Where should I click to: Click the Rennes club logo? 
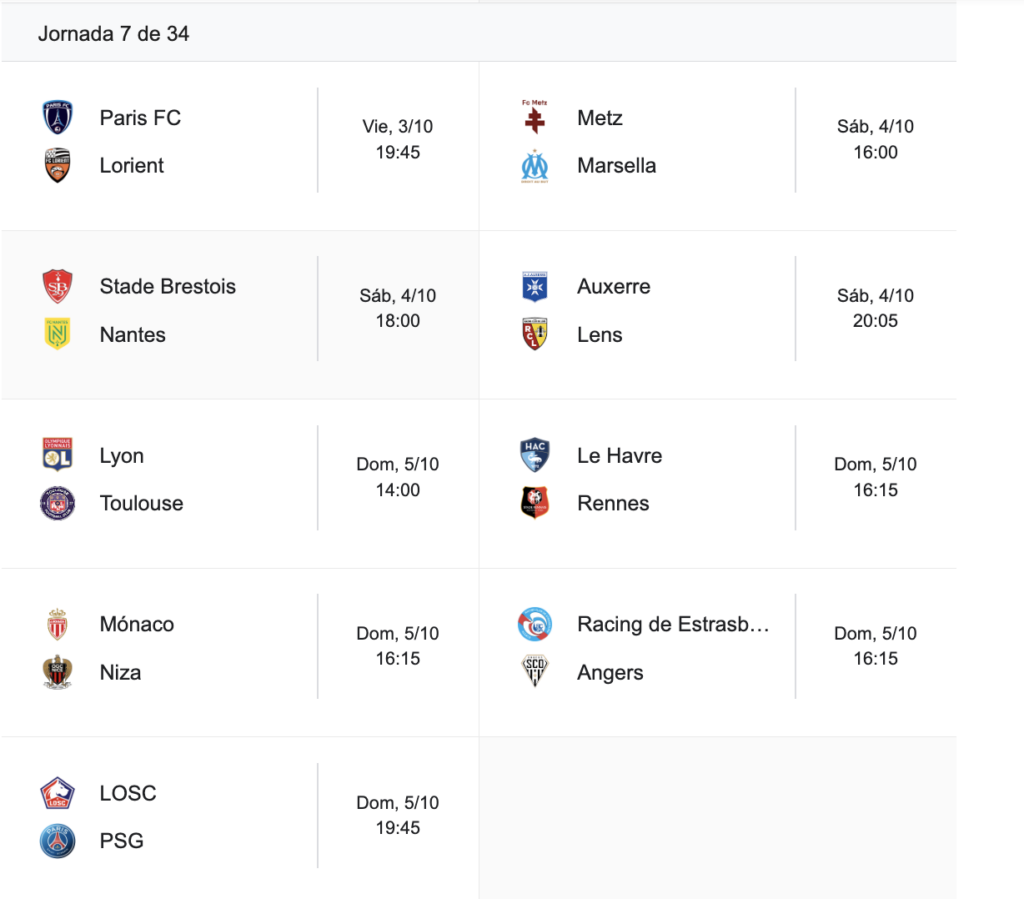click(534, 503)
